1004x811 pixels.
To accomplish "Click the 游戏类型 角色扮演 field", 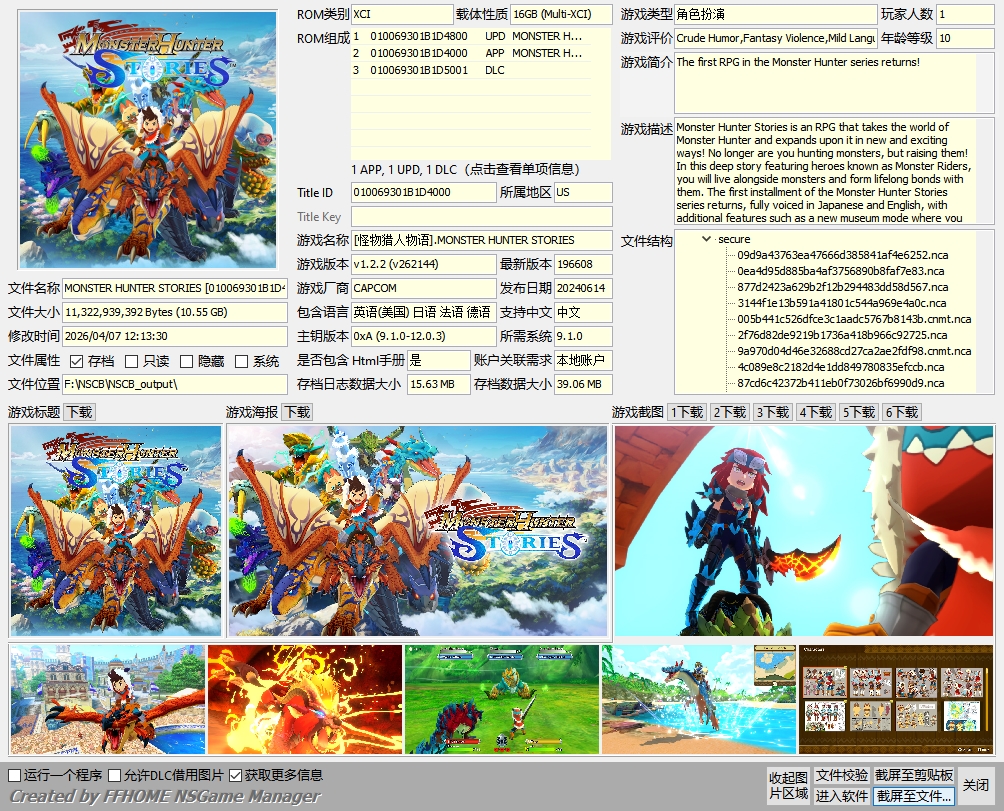I will coord(775,14).
